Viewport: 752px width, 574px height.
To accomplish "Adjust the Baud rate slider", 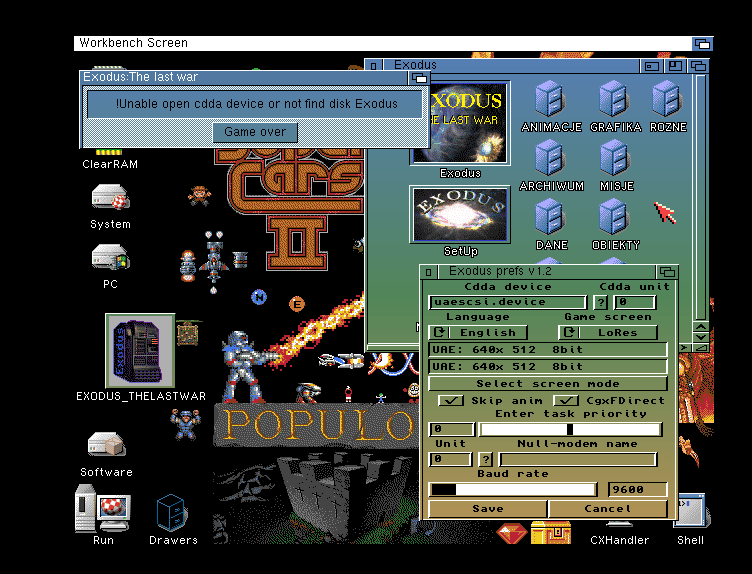I will (x=513, y=490).
